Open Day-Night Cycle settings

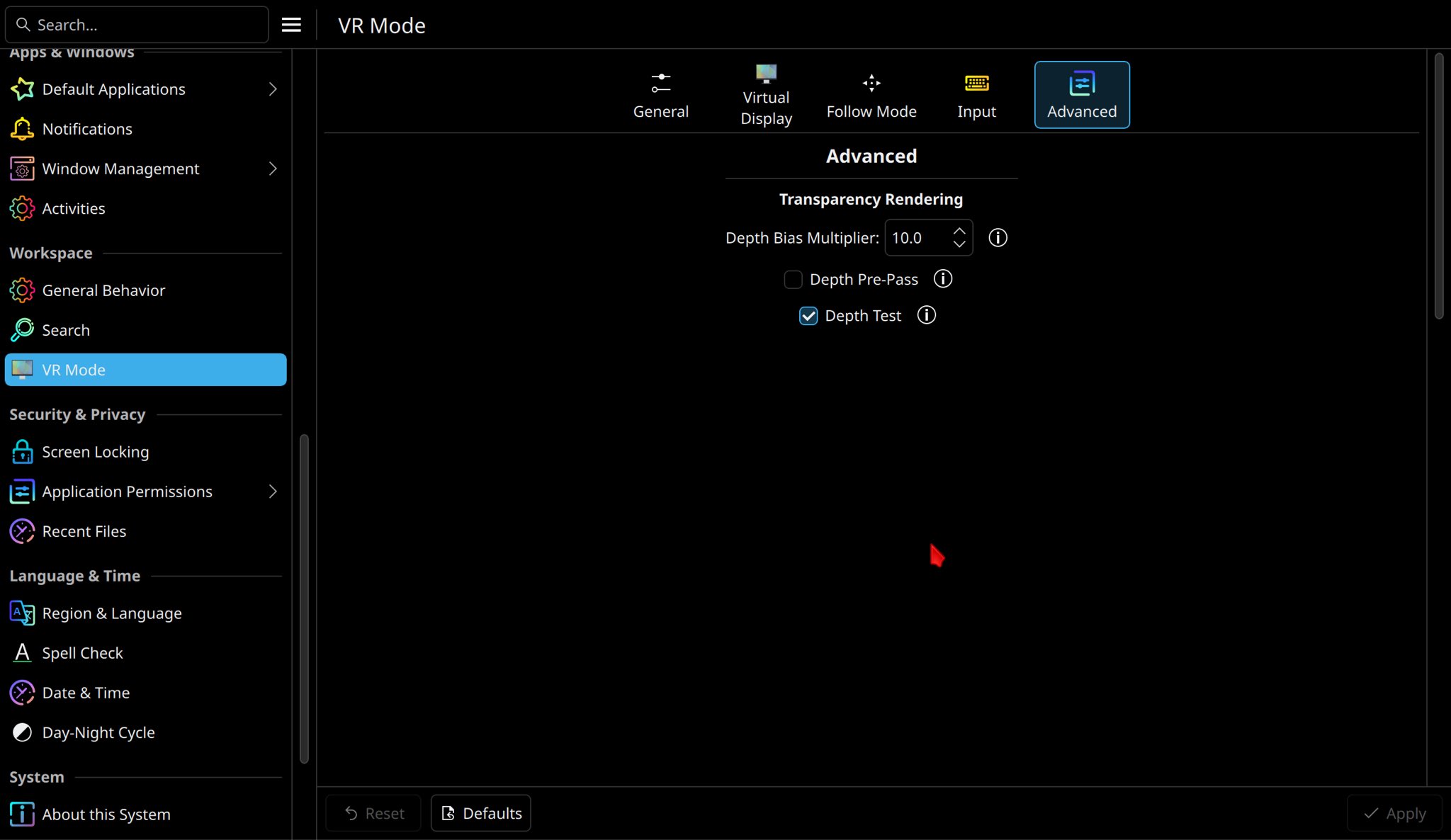pyautogui.click(x=98, y=732)
